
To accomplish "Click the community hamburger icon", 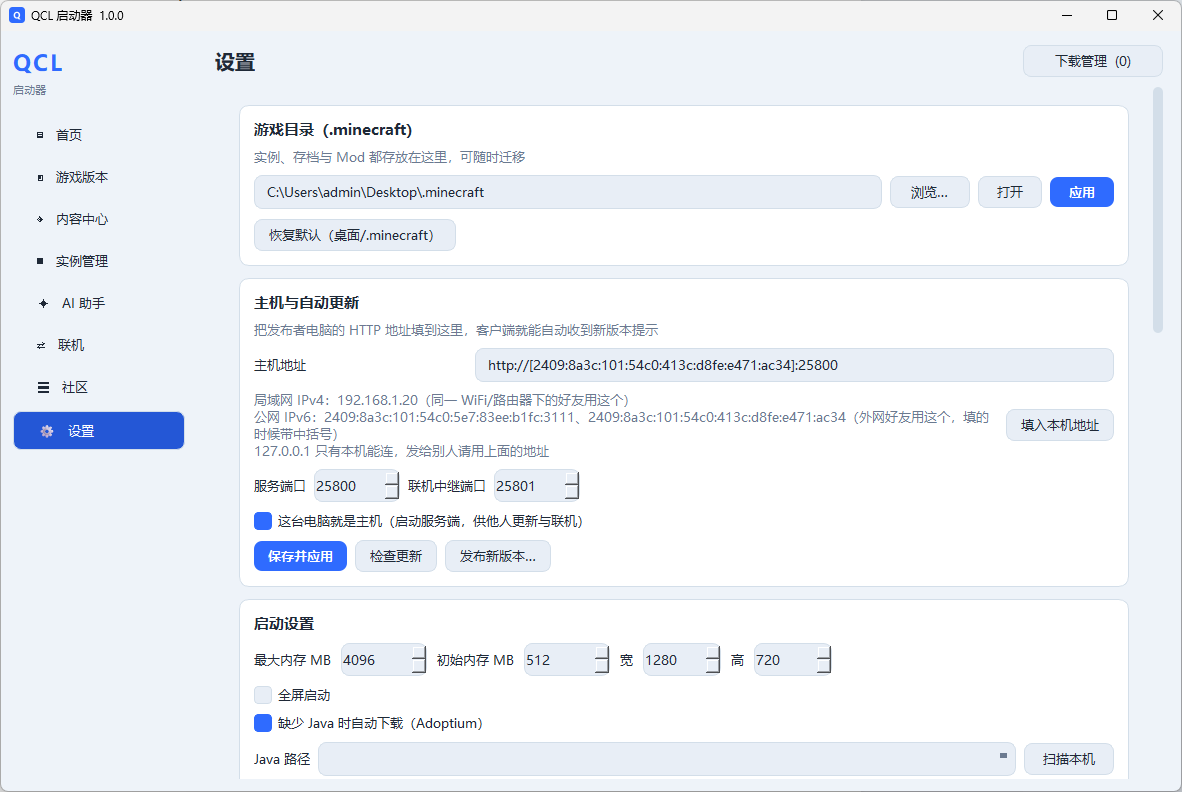I will pos(44,387).
